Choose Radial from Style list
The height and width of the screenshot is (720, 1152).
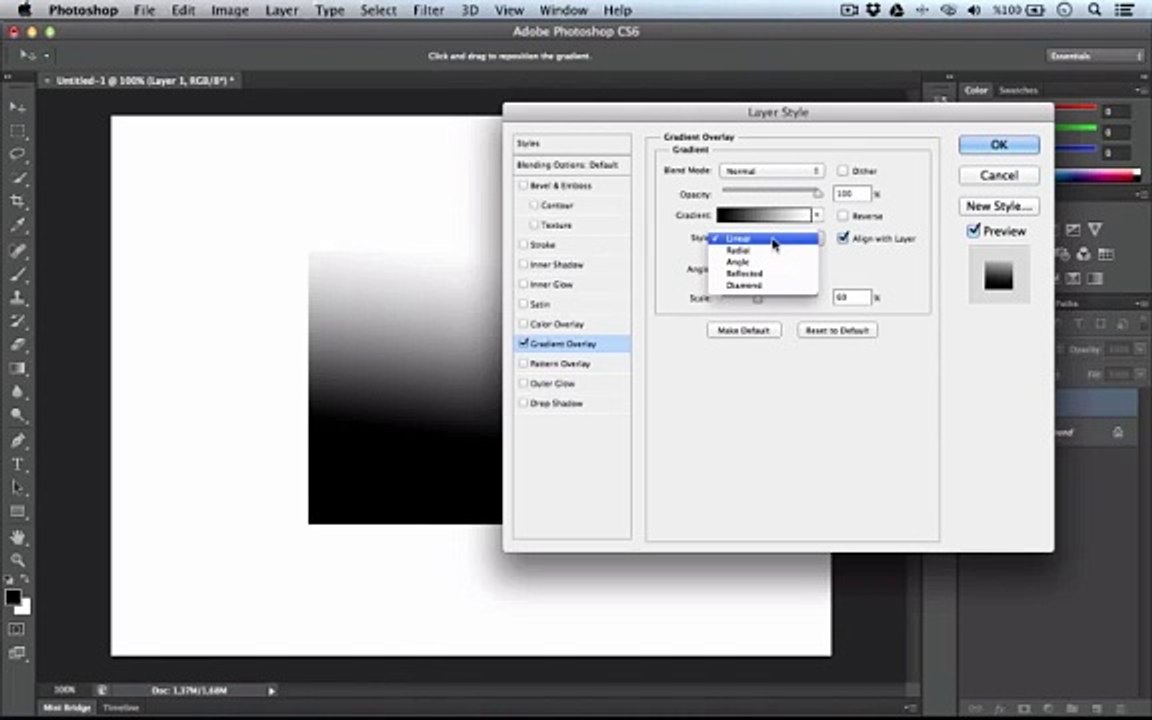tap(763, 251)
